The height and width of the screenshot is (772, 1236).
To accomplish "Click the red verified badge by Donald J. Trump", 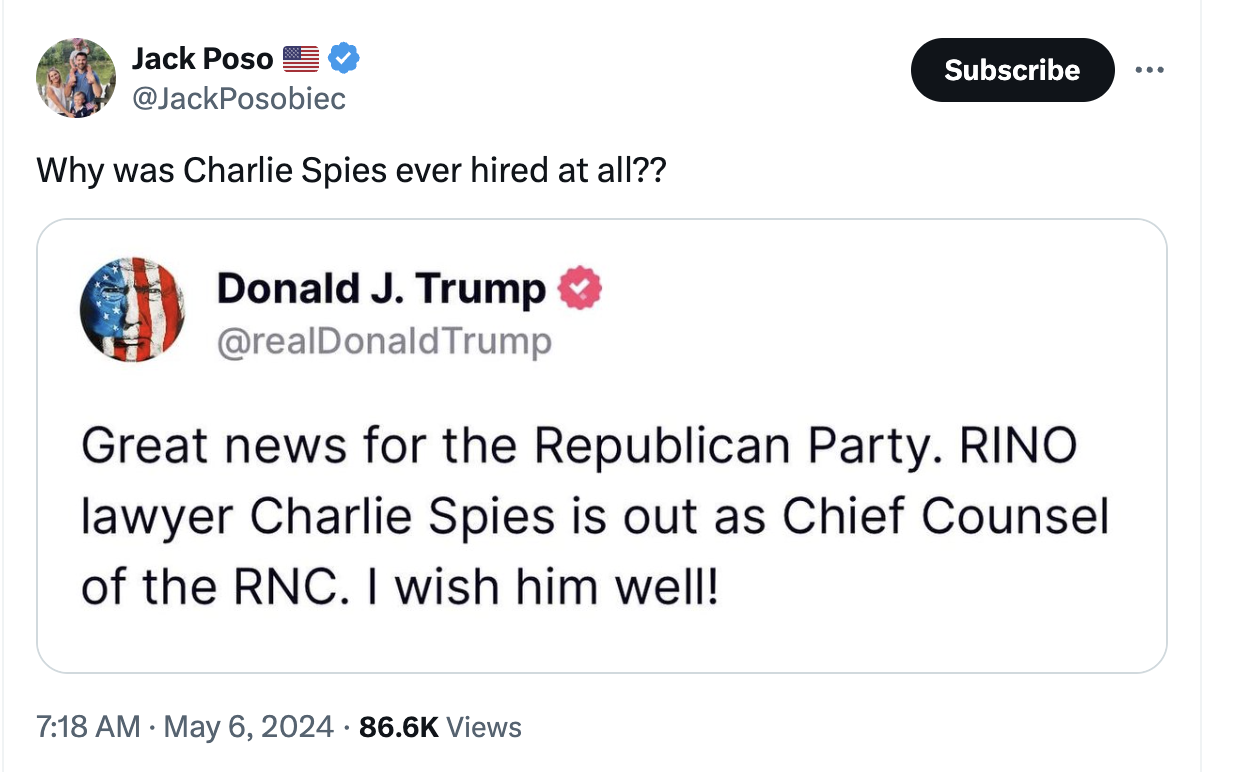I will click(x=579, y=289).
